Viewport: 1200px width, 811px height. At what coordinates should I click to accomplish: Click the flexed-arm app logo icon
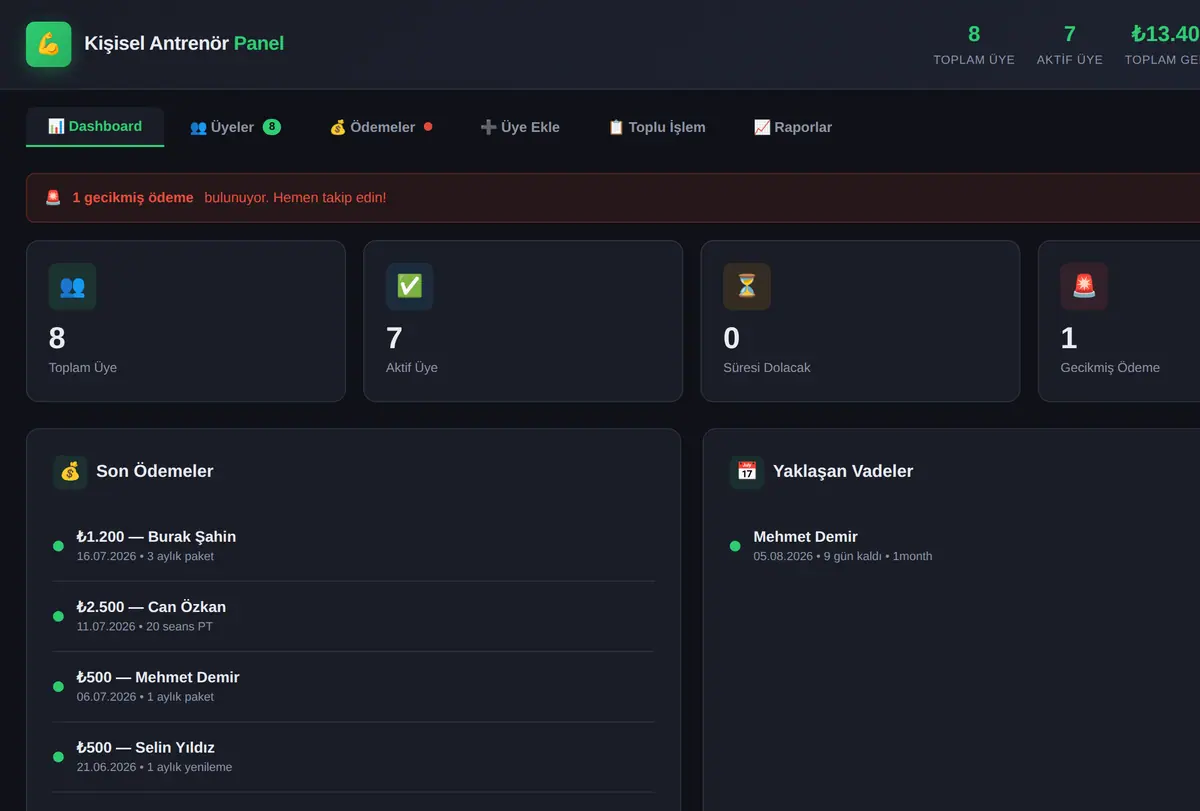point(48,44)
